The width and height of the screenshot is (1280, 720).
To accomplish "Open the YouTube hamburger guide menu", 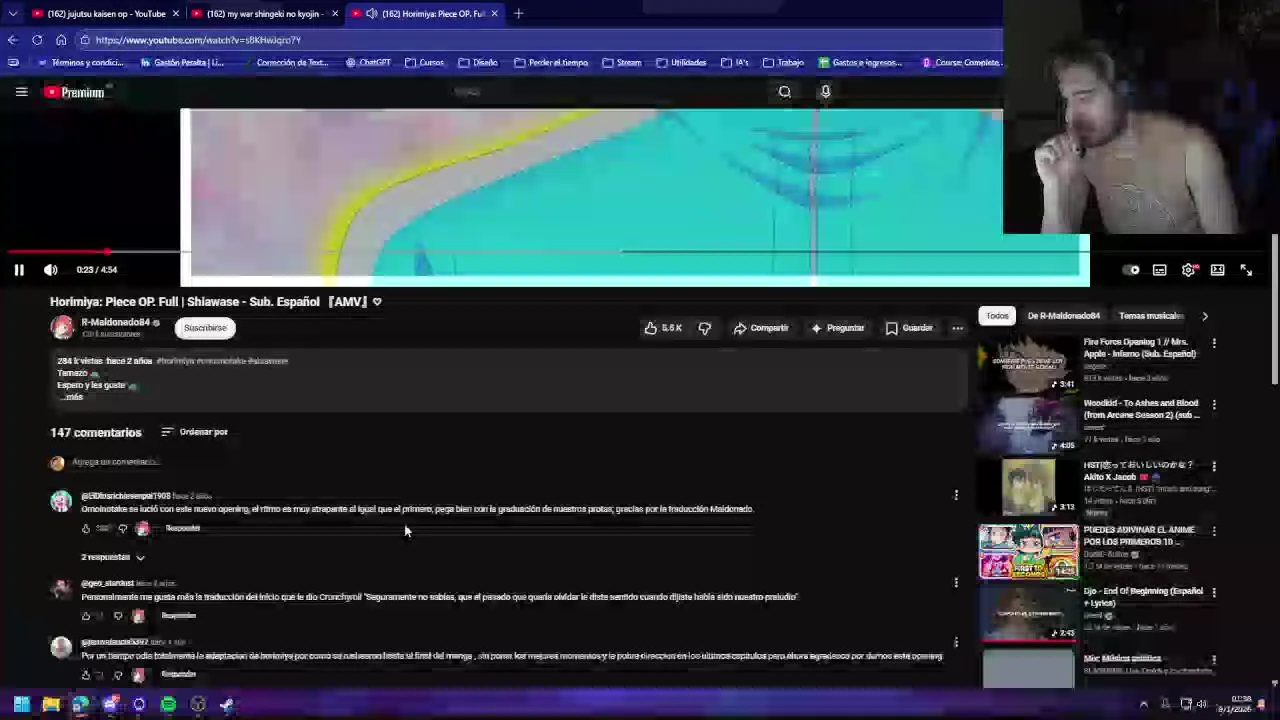I will [21, 92].
